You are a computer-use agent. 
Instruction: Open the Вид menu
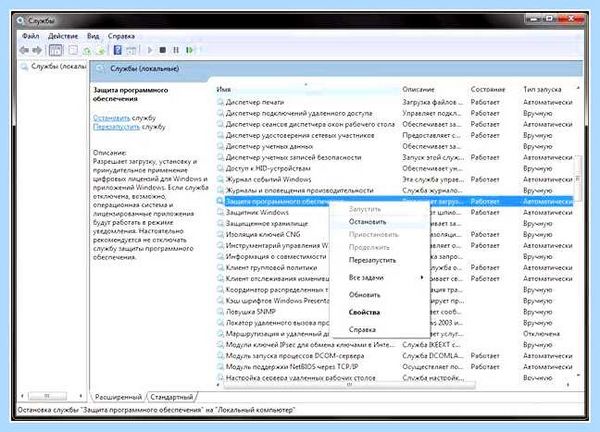[x=93, y=36]
